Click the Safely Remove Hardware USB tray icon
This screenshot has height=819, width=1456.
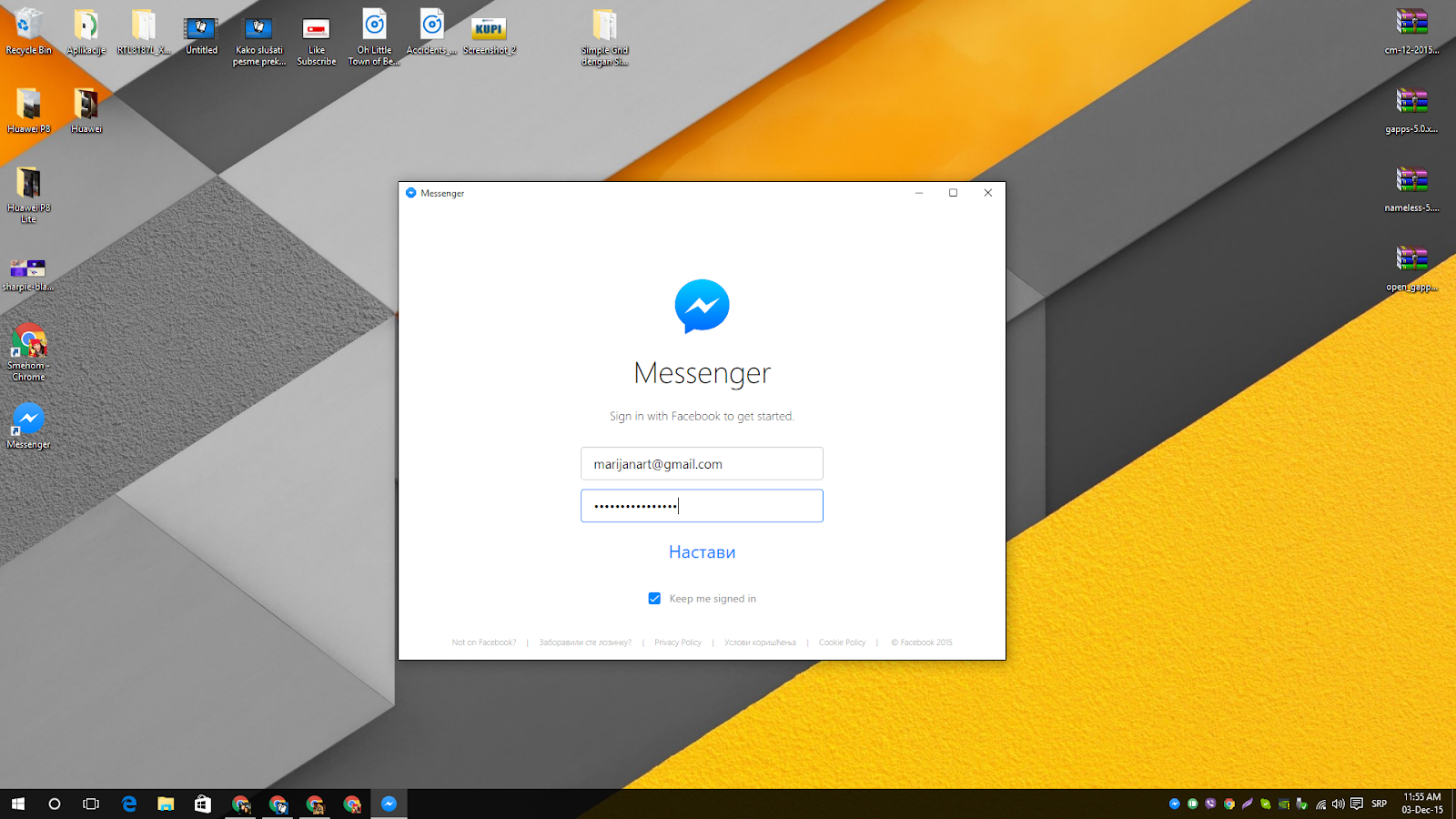point(1302,804)
